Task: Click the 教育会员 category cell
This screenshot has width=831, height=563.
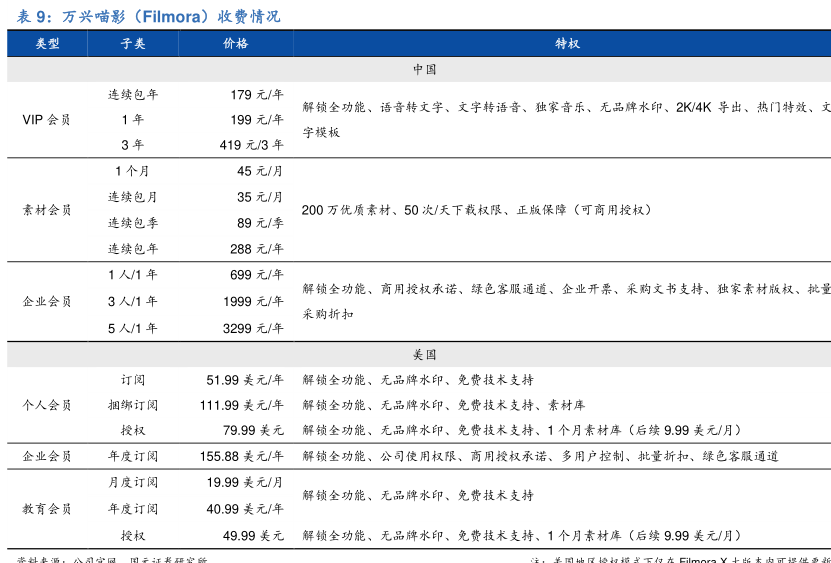Action: point(47,509)
